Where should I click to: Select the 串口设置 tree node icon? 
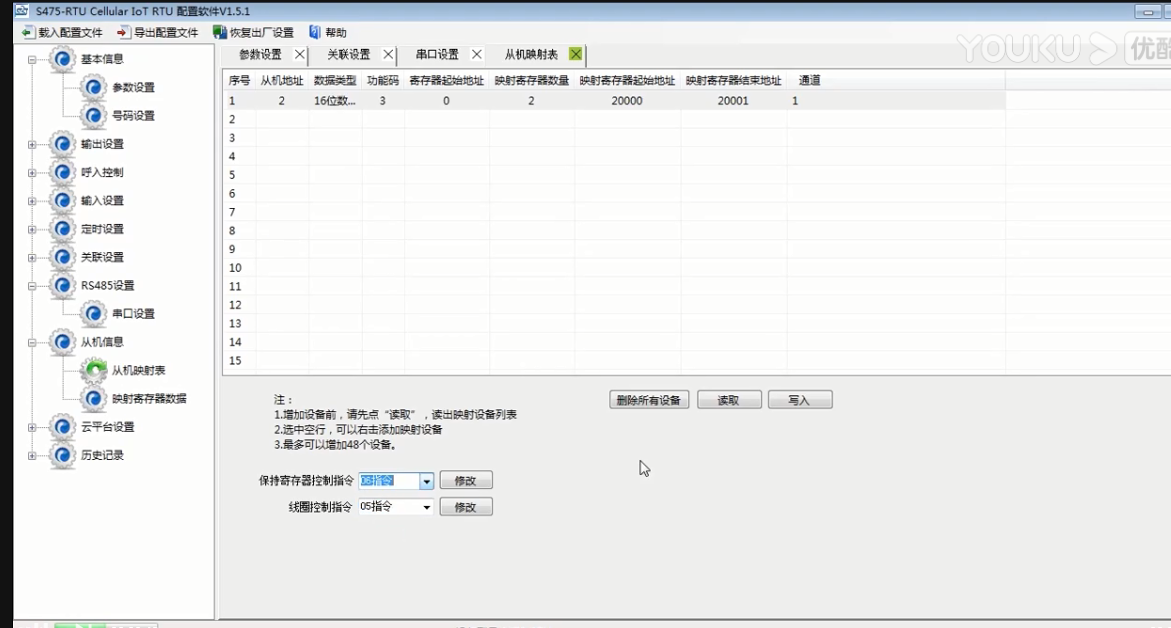(x=94, y=314)
